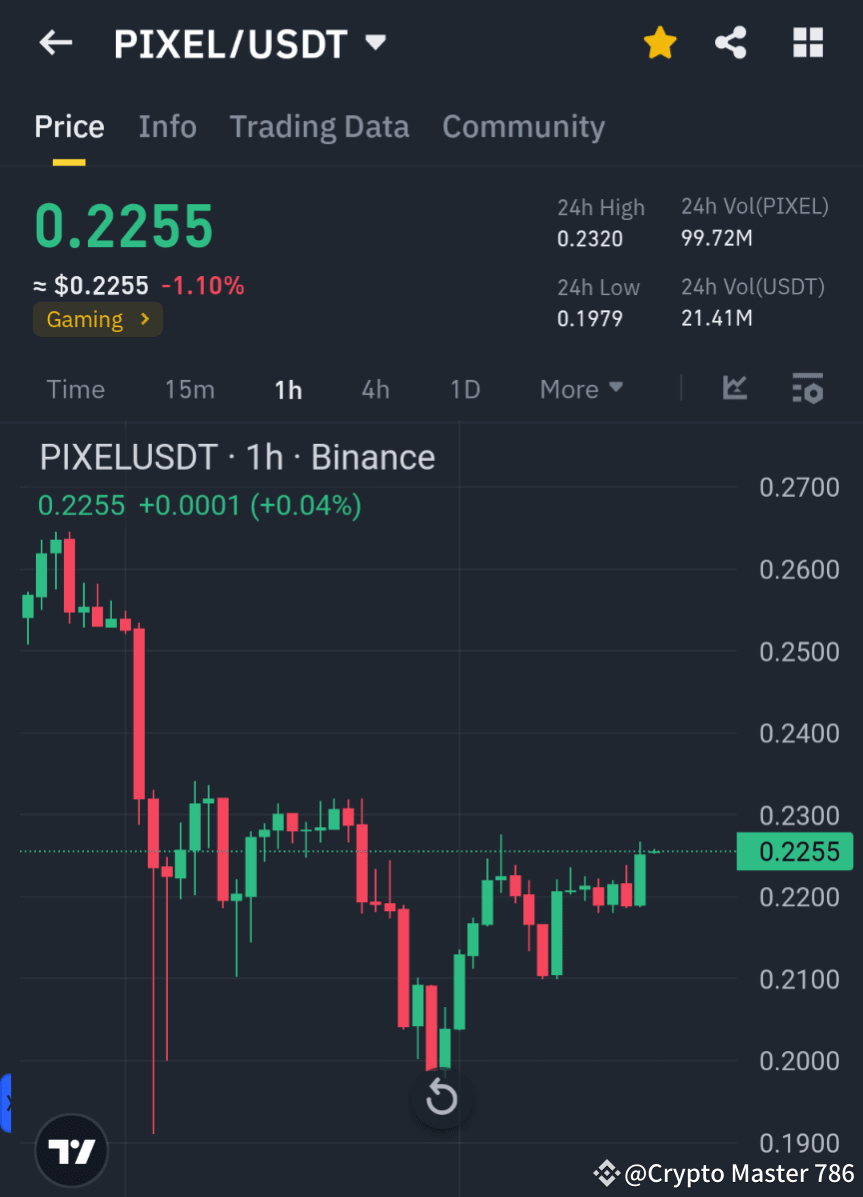Open the PIXEL/USDT pair selector dropdown
This screenshot has height=1197, width=863.
pyautogui.click(x=375, y=42)
